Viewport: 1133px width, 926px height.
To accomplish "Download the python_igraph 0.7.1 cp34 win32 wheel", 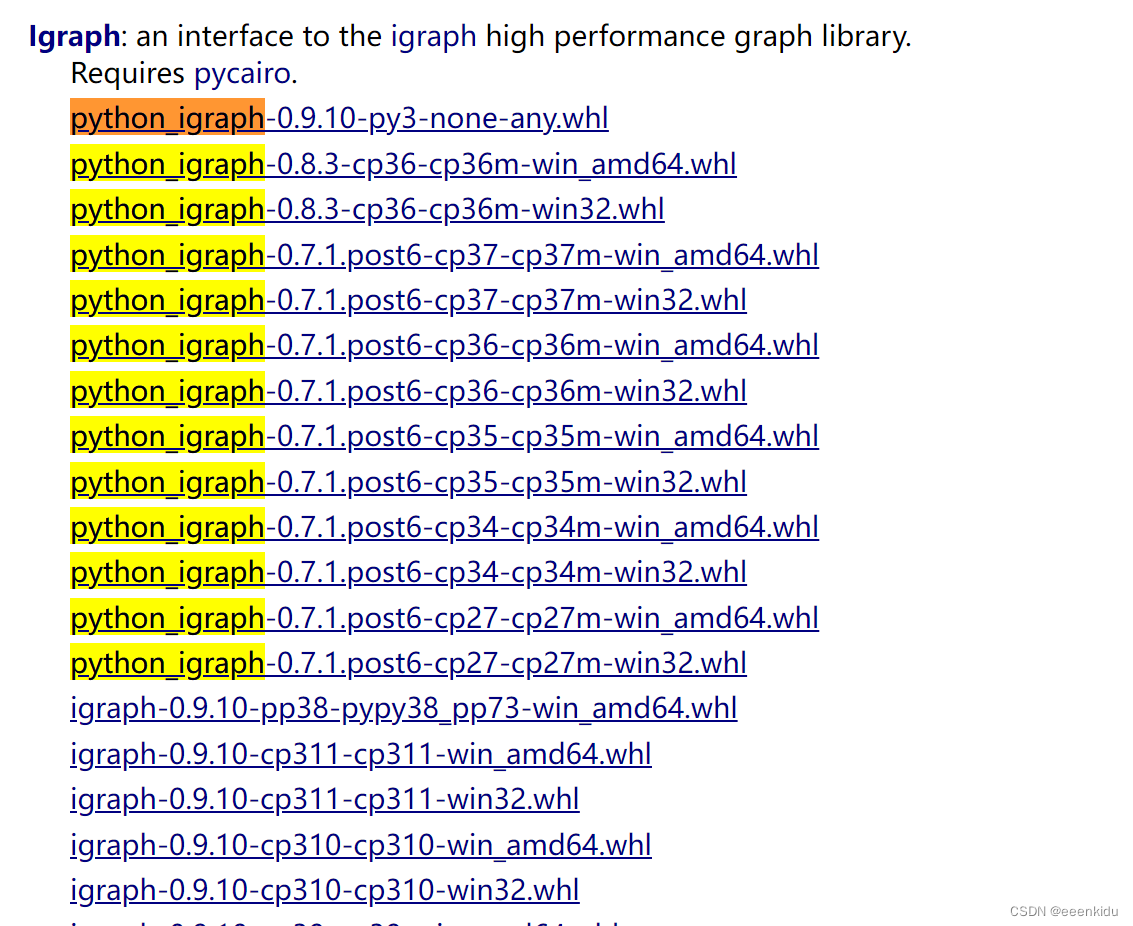I will click(x=407, y=572).
